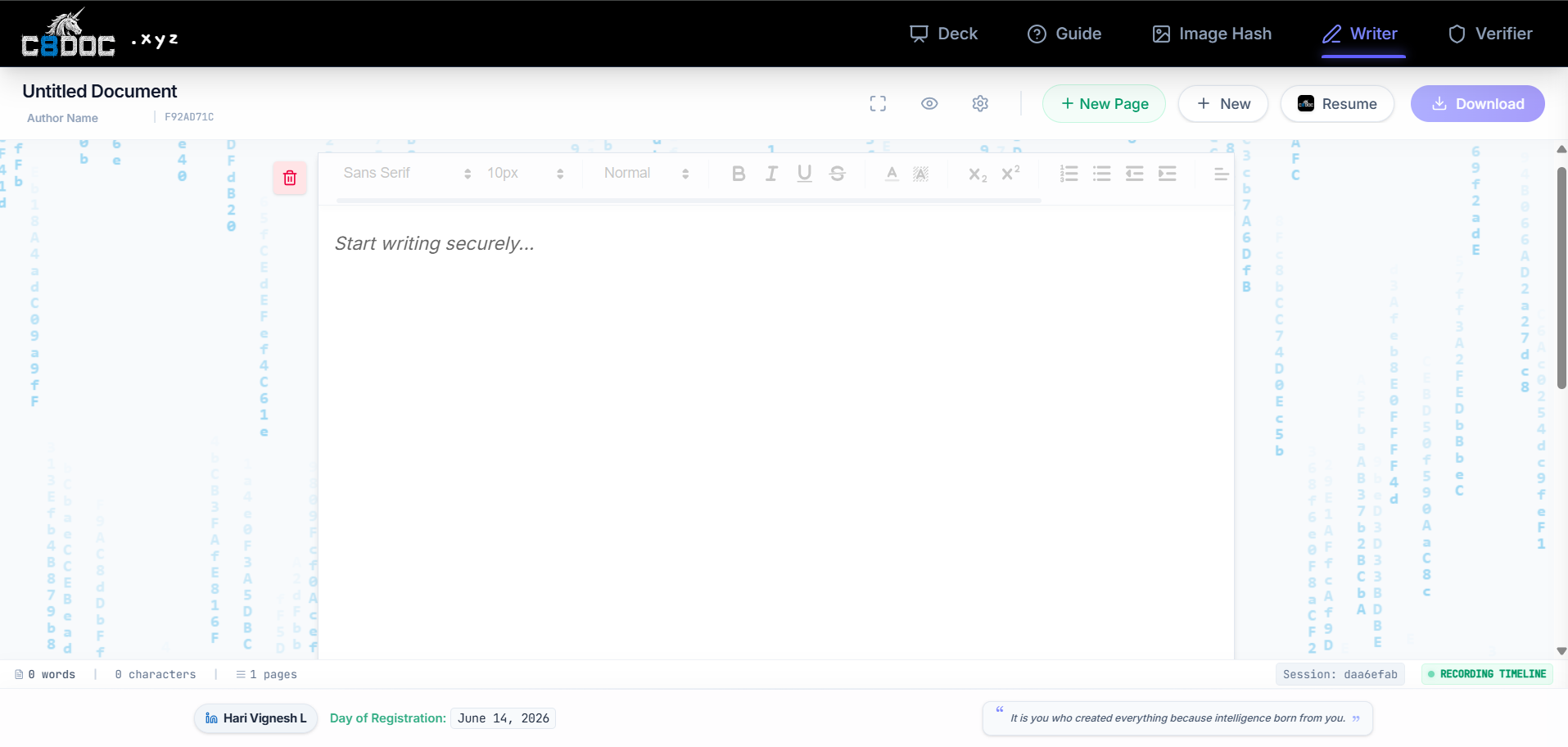The height and width of the screenshot is (747, 1568).
Task: Click the 1 pages indicator
Action: coord(266,674)
